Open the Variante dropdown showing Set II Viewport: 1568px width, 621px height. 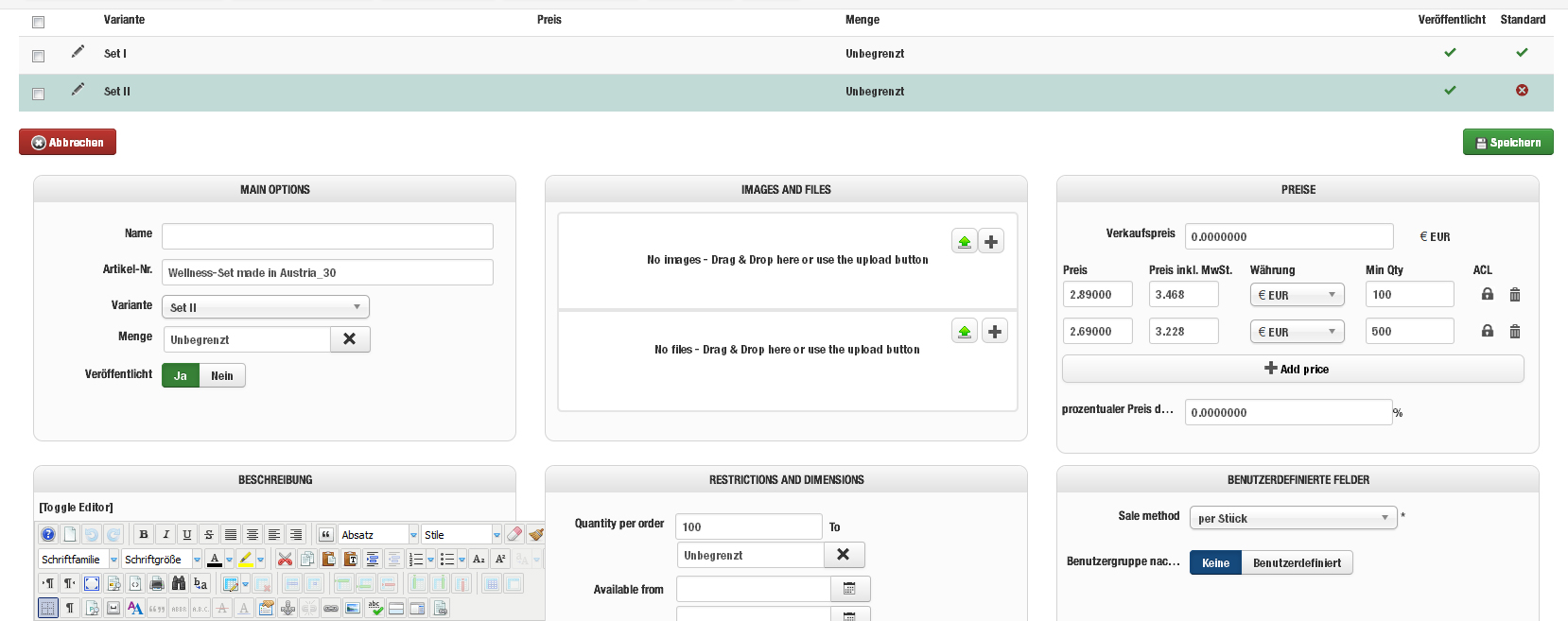[266, 306]
